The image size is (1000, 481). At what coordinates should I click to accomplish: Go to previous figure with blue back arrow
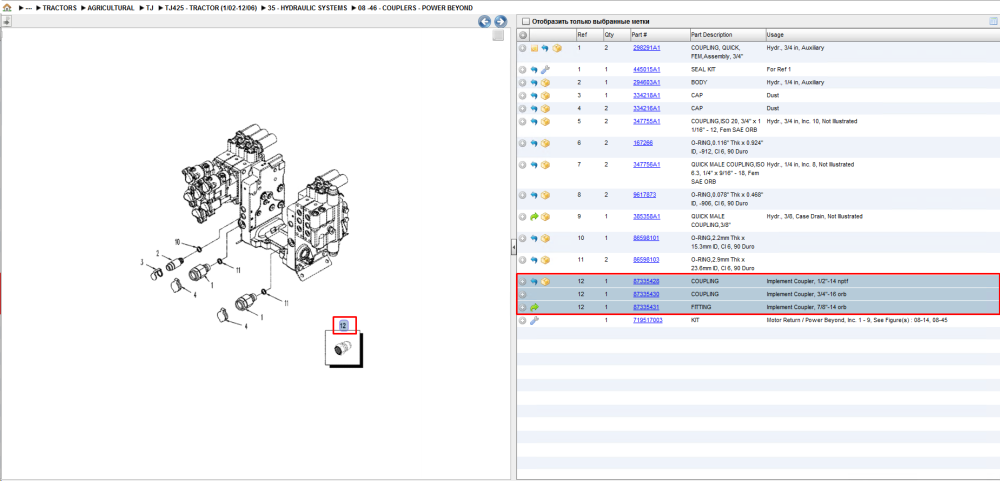tap(485, 22)
